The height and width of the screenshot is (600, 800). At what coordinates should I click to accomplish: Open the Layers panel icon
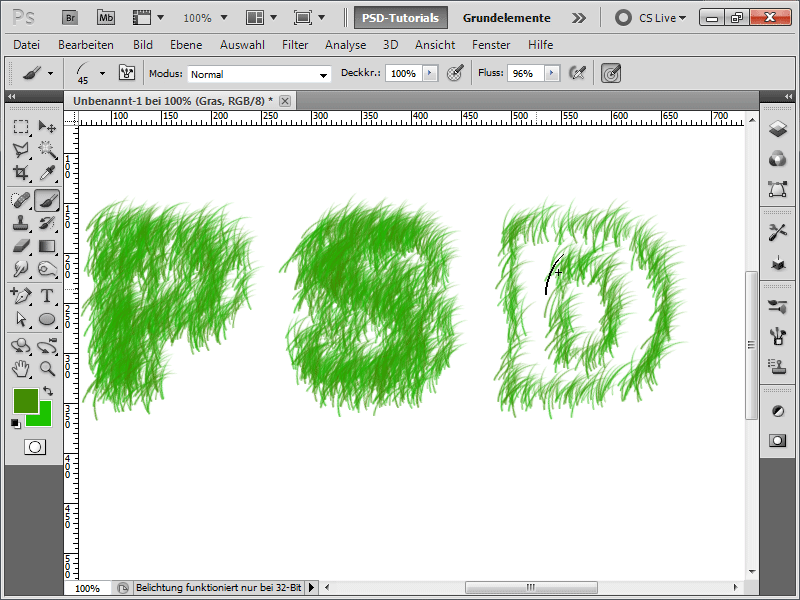click(778, 129)
